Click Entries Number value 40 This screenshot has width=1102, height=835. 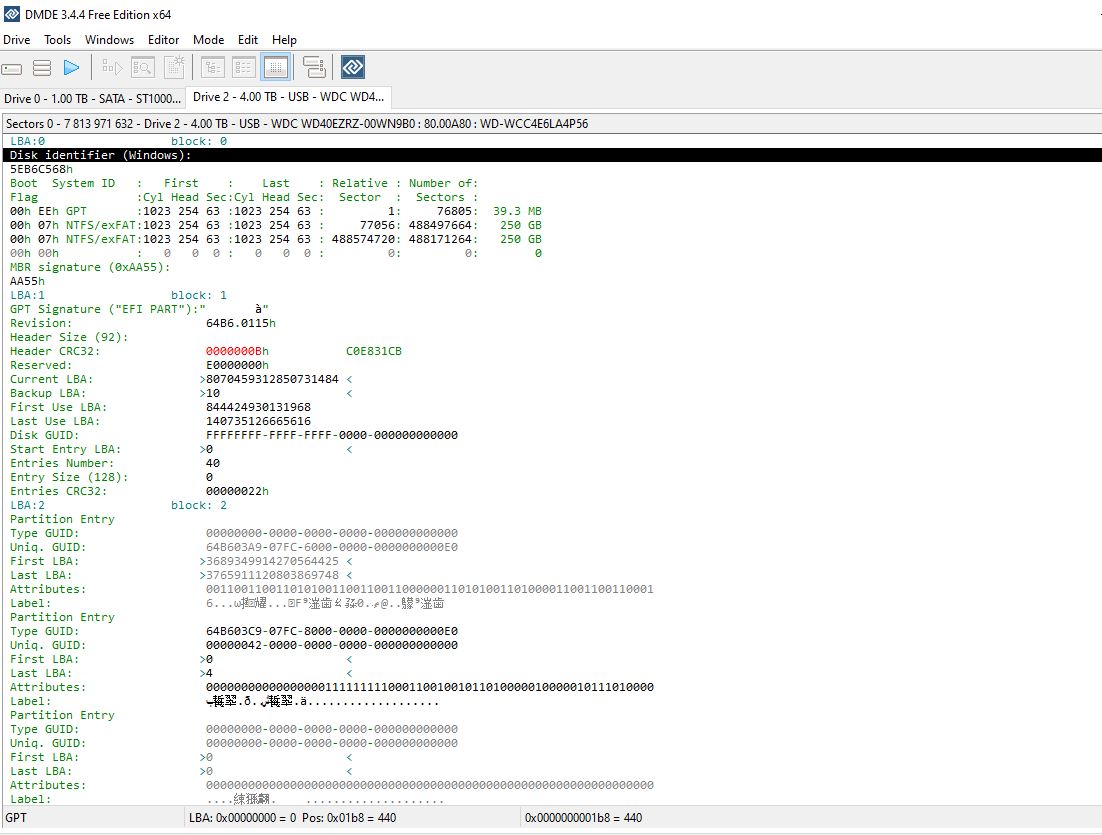point(213,464)
